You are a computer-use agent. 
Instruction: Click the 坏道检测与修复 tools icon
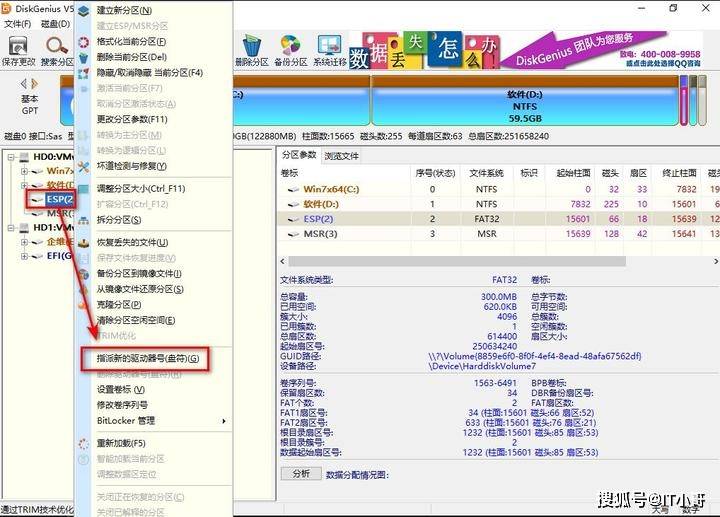click(x=84, y=166)
